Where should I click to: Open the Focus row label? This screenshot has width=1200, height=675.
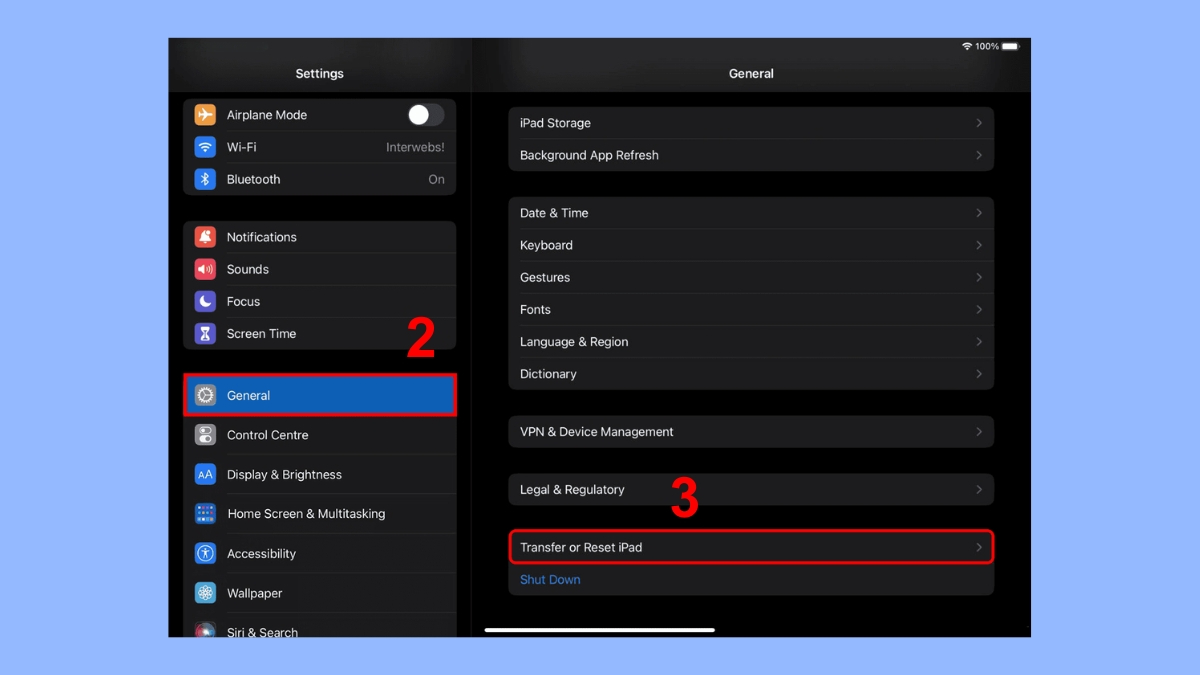(x=243, y=301)
